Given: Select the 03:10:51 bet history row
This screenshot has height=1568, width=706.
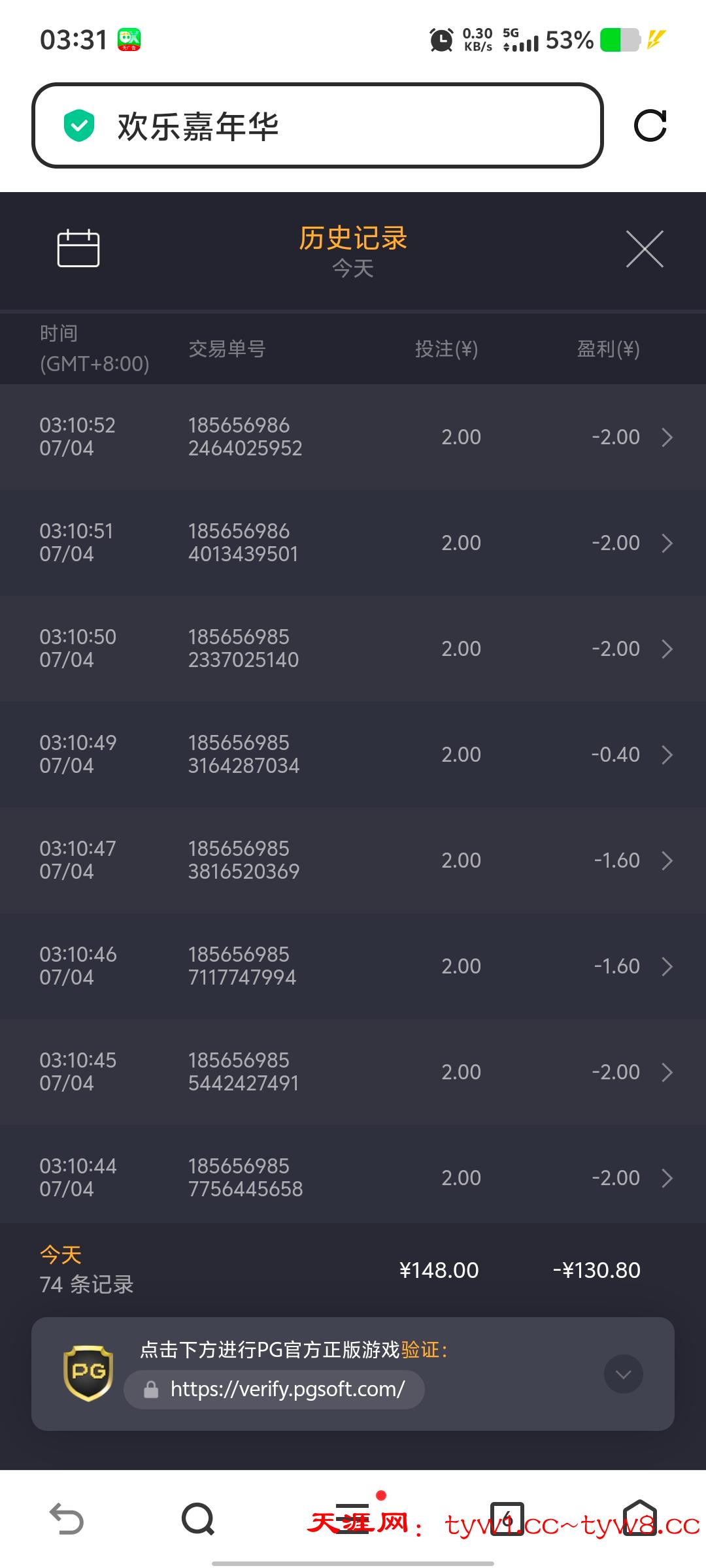Looking at the screenshot, I should 353,543.
